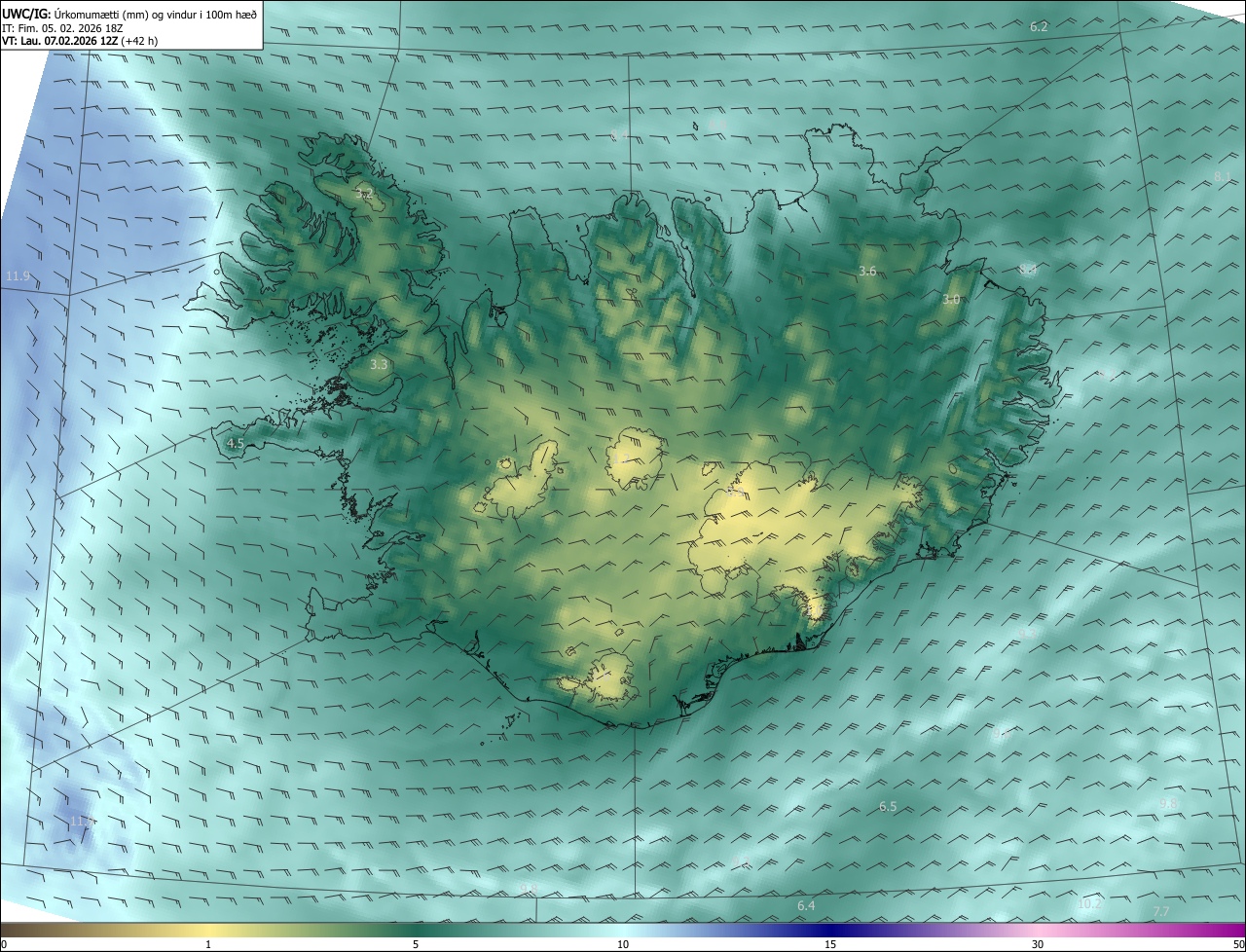Click the 4.5 value label

pos(235,443)
